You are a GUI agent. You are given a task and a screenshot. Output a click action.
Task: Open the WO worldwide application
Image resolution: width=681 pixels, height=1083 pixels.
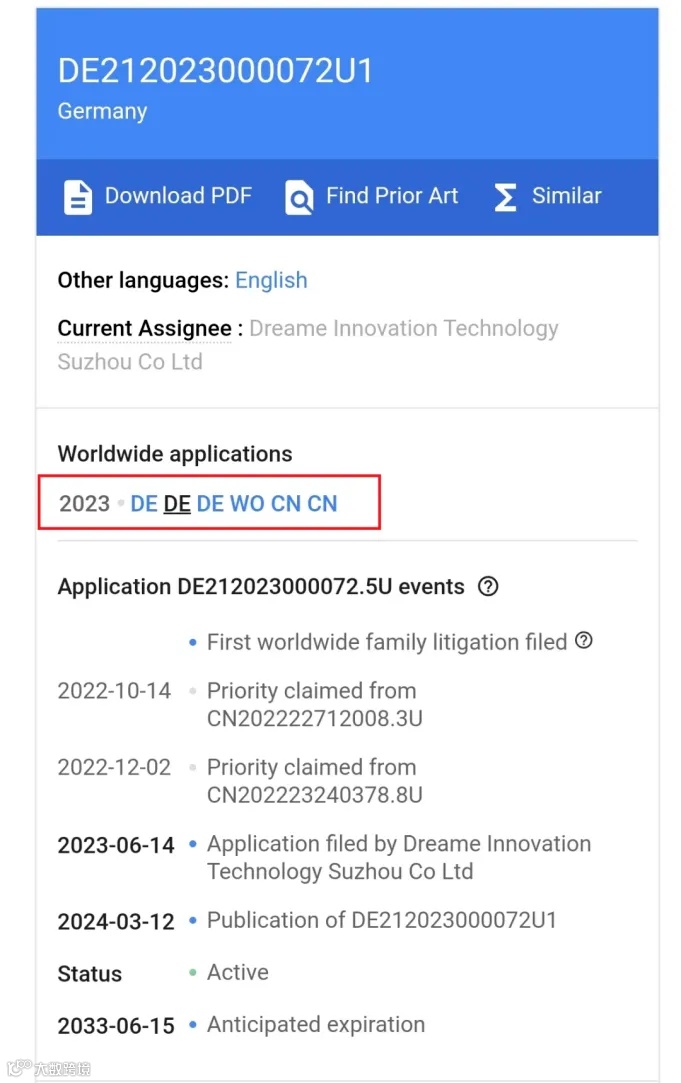click(x=247, y=504)
